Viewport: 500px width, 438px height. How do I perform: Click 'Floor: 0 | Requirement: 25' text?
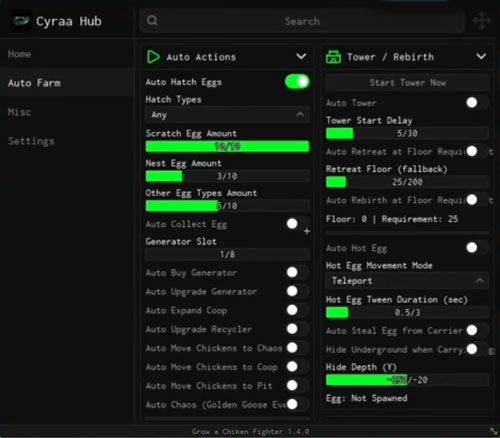pyautogui.click(x=392, y=219)
